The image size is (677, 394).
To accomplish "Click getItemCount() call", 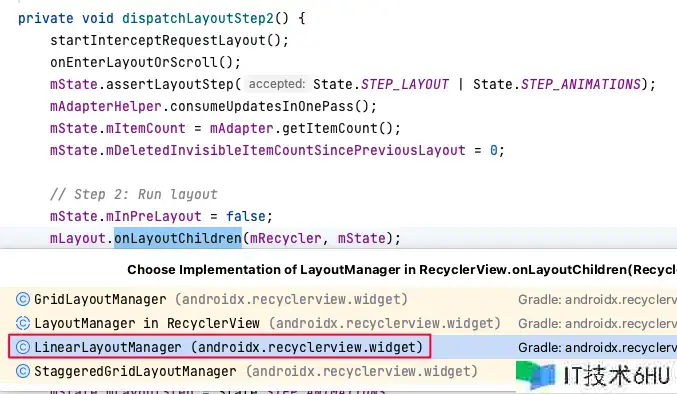I will 341,128.
